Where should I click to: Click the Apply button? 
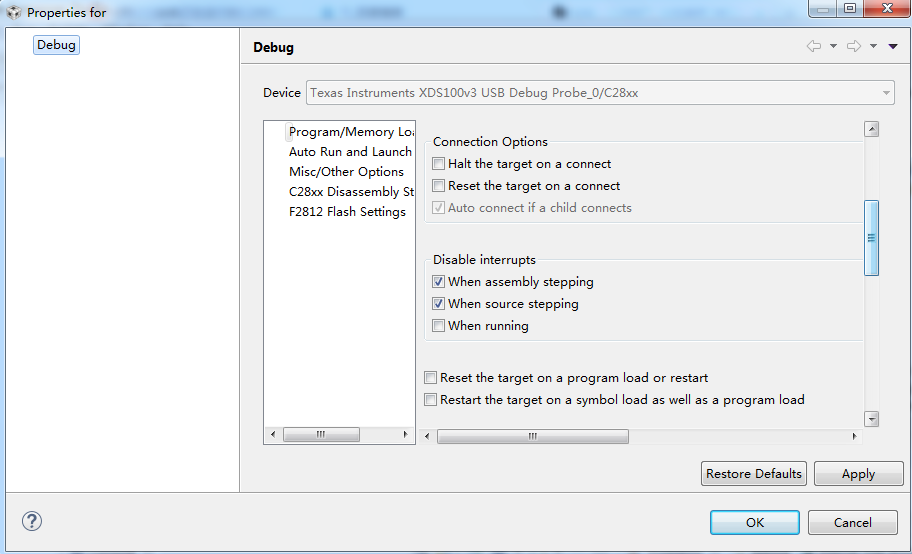(858, 474)
